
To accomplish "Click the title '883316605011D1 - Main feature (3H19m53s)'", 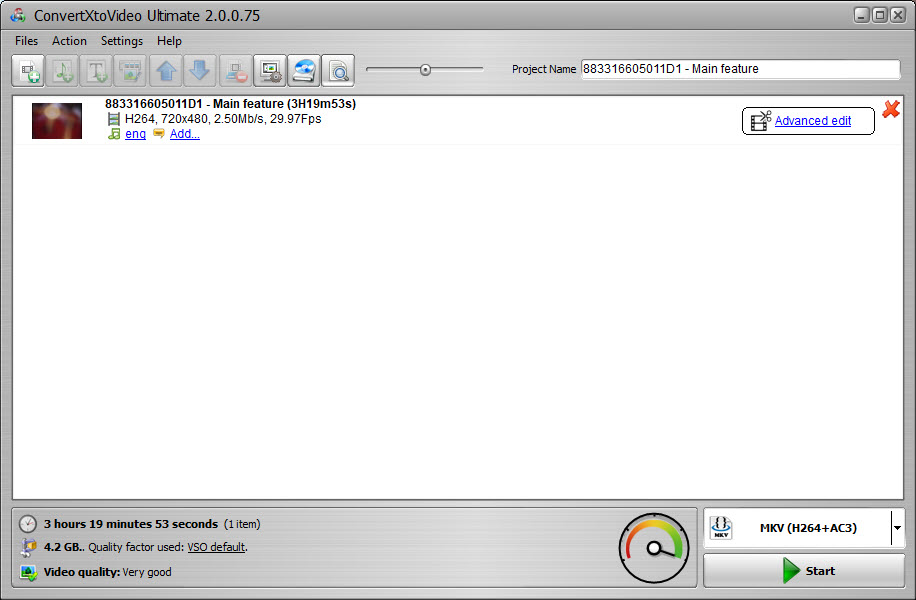I will (230, 103).
